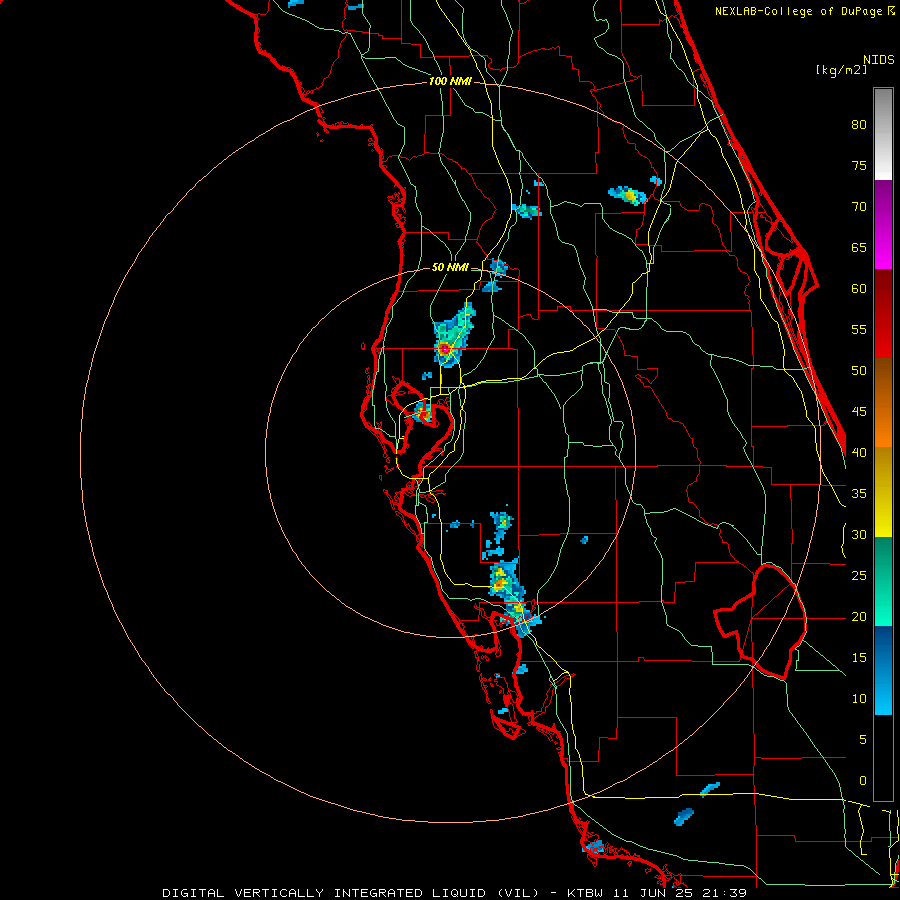Click the scale value 25
This screenshot has width=900, height=900.
pos(859,576)
